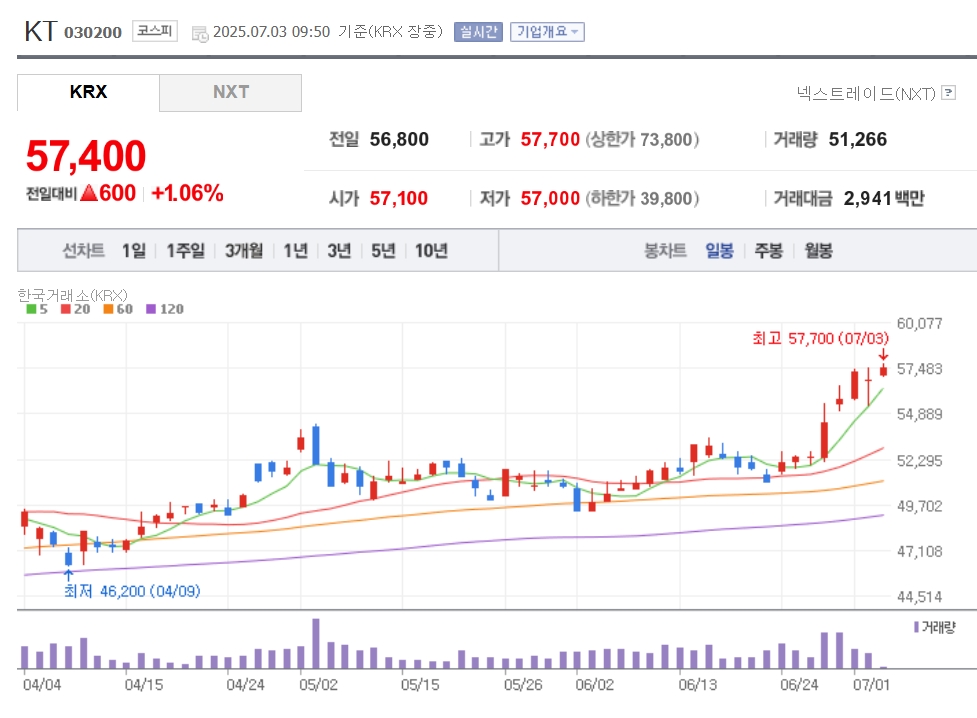977x718 pixels.
Task: Click the clock icon next to the timestamp
Action: click(200, 34)
